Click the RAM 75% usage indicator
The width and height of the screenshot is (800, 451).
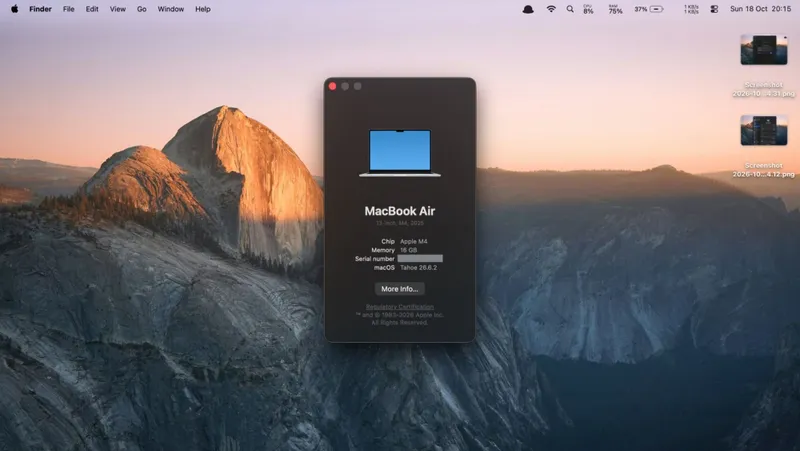(x=615, y=9)
